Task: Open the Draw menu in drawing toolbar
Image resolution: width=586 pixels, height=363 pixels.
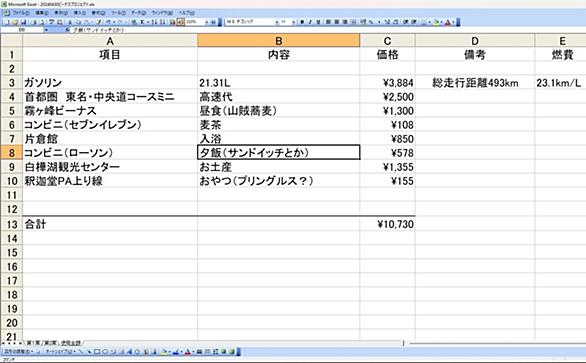Action: pos(18,351)
